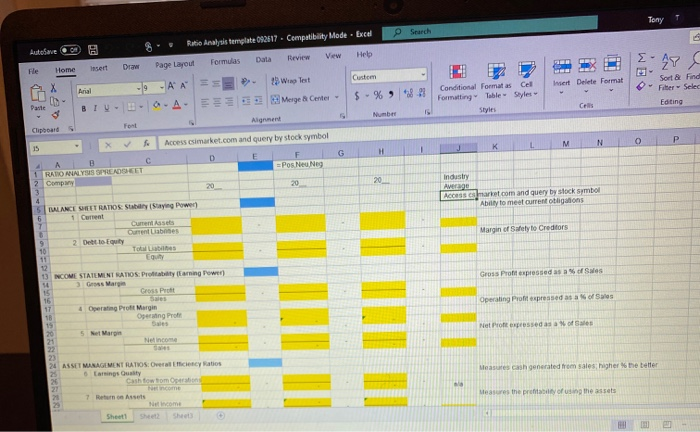Toggle the AutoSave switch
Screen dimensions: 700x432
(70, 50)
